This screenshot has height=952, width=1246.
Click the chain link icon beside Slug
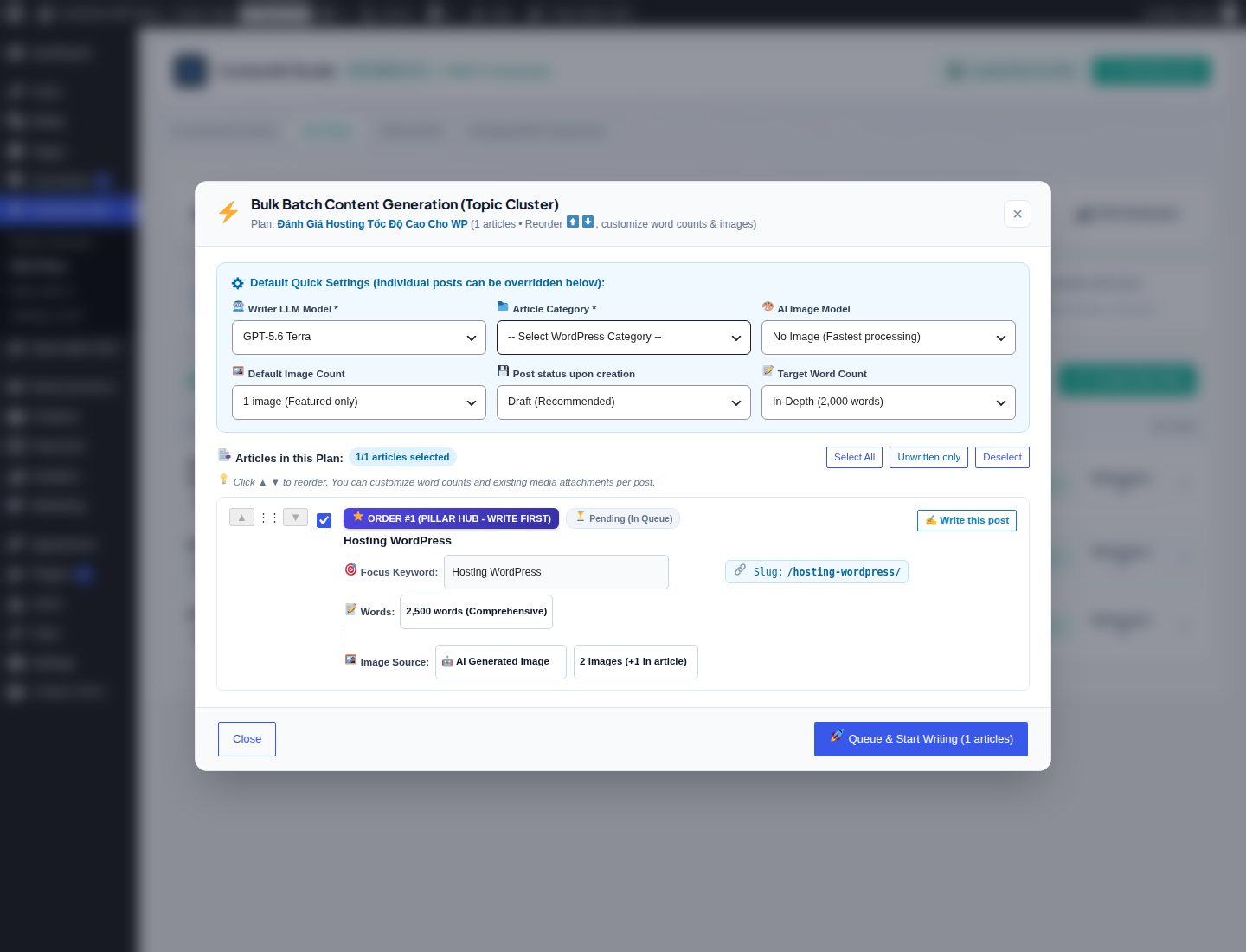(x=741, y=569)
